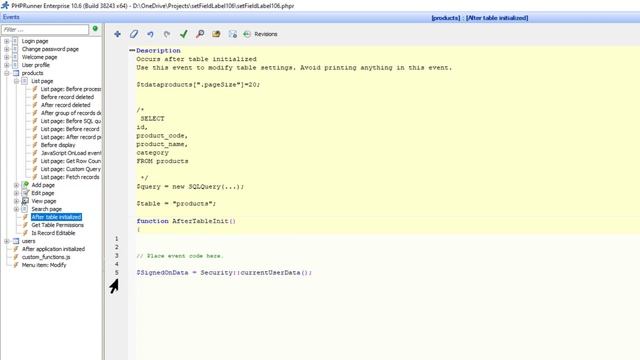Select Add page in tree
The image size is (640, 360).
(43, 185)
